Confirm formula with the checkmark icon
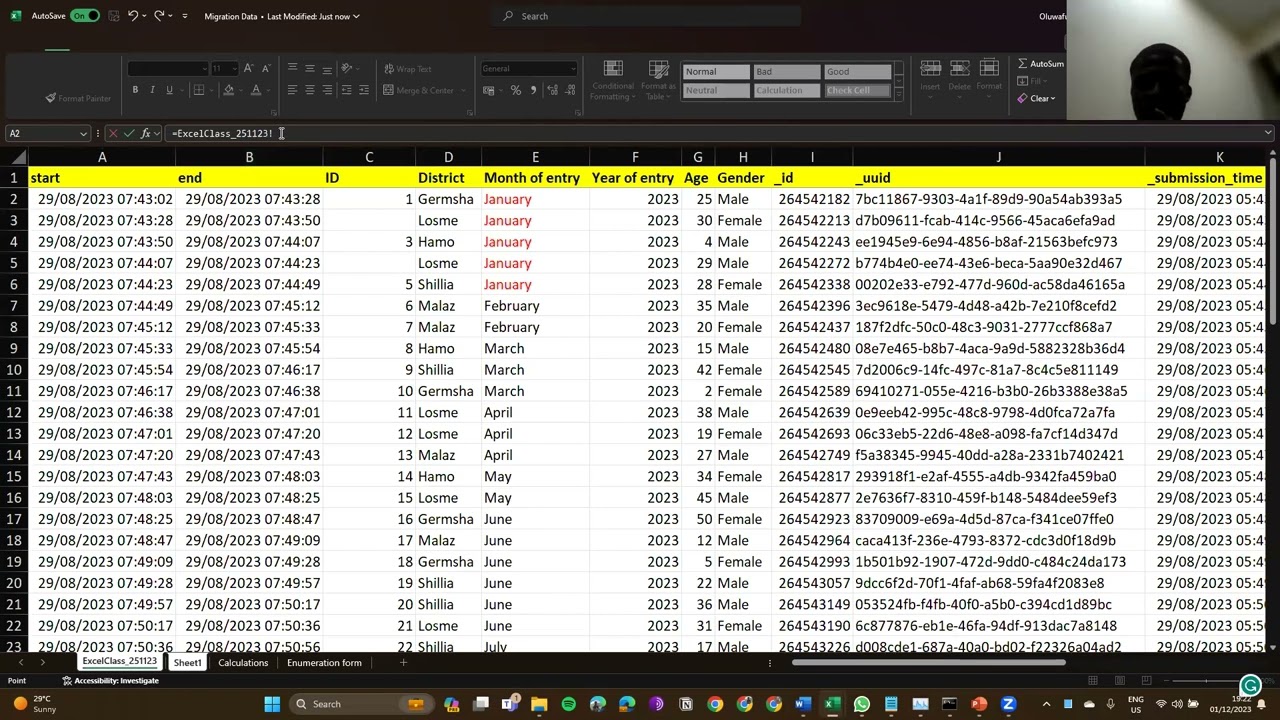The width and height of the screenshot is (1280, 720). [x=129, y=133]
